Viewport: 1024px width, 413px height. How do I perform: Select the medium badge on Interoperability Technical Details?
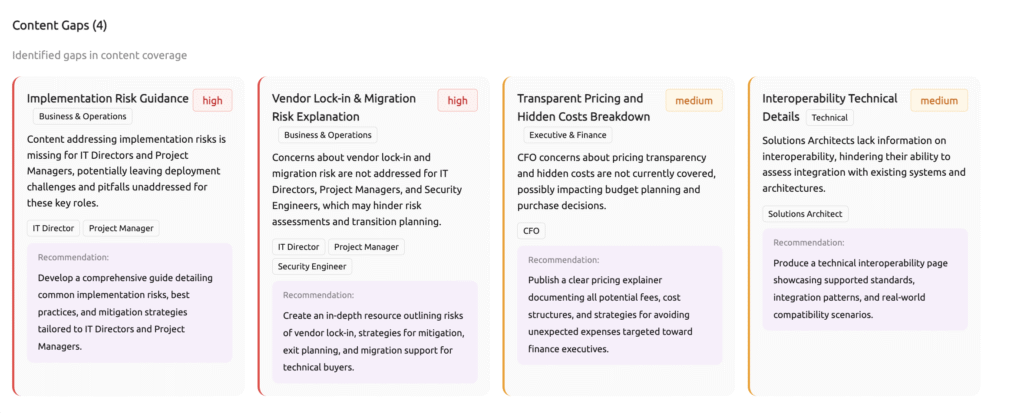tap(938, 100)
